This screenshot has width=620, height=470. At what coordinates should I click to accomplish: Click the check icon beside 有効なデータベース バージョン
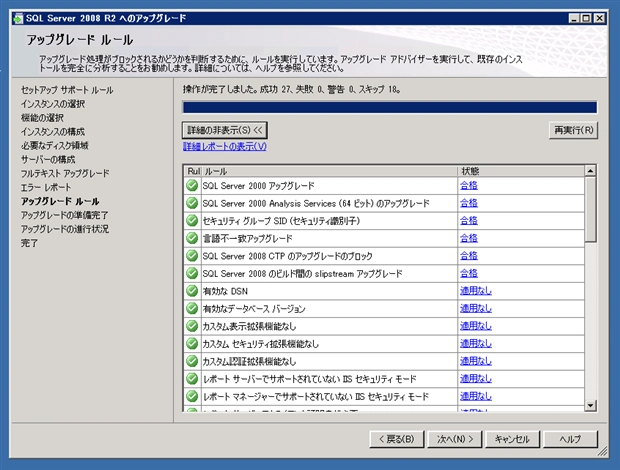[192, 308]
